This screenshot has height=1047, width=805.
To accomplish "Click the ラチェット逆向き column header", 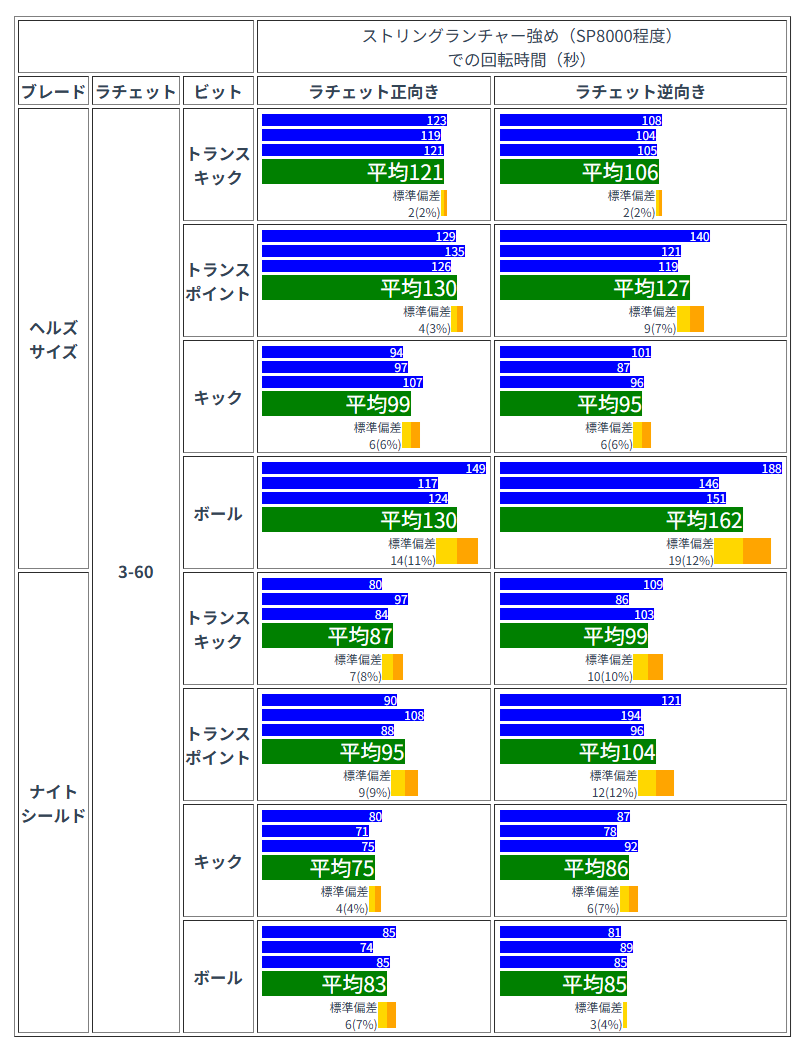I will coord(640,92).
